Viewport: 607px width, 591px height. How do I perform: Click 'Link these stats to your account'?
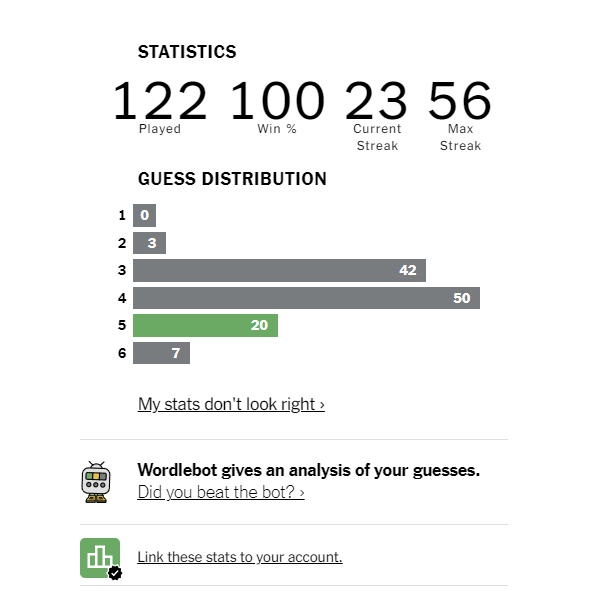(x=240, y=557)
